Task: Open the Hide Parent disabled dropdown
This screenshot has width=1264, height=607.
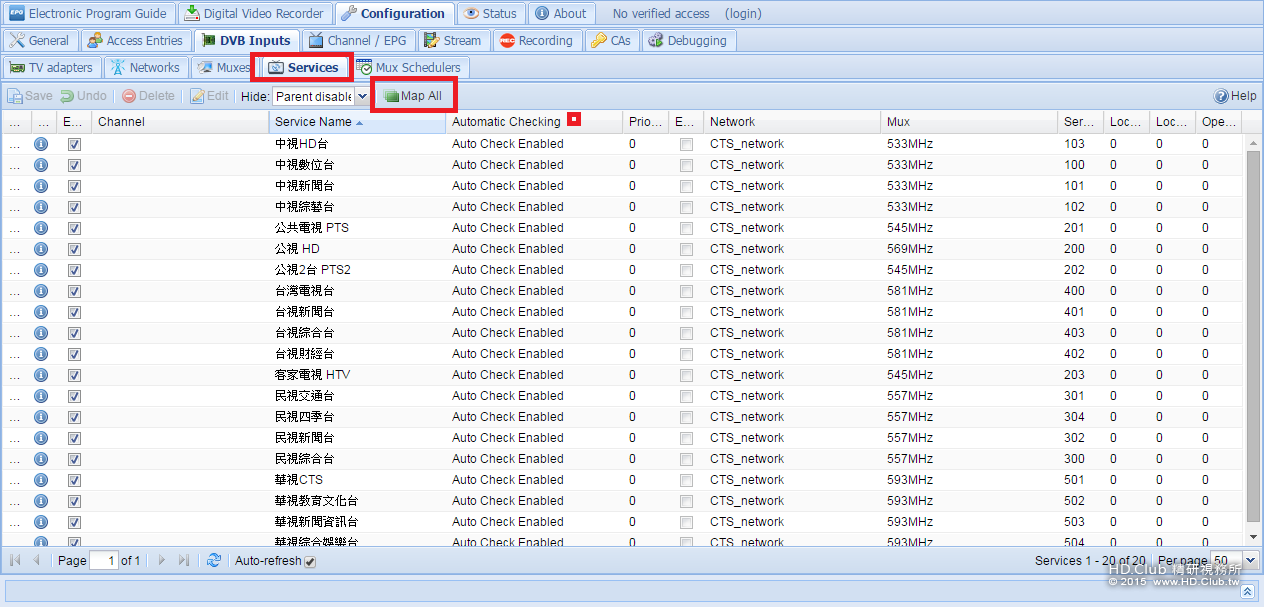Action: pos(362,96)
